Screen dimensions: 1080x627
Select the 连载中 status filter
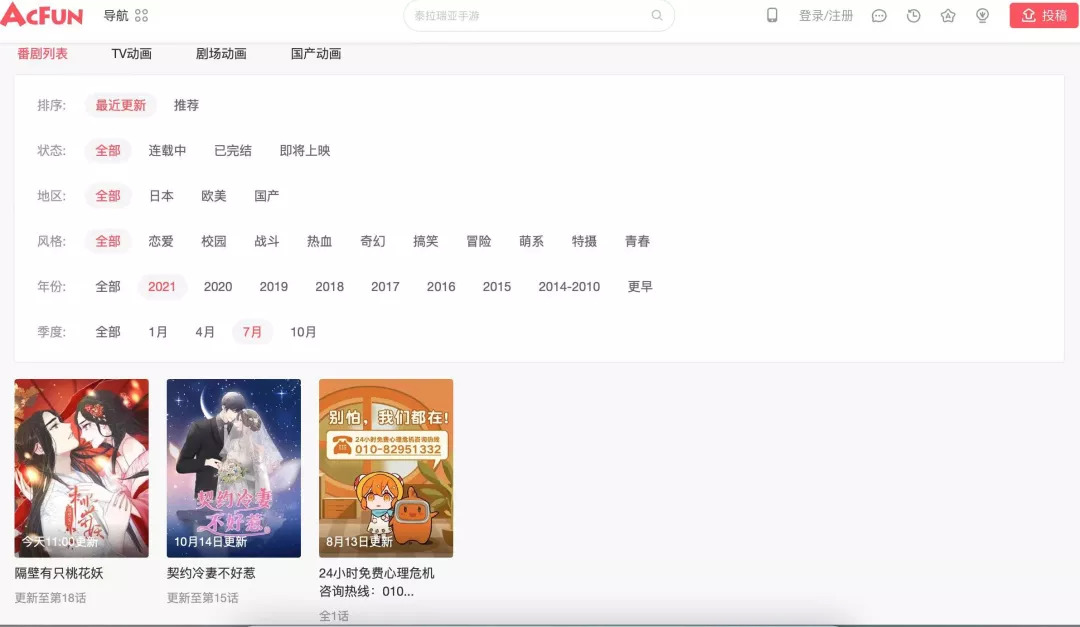(x=167, y=151)
